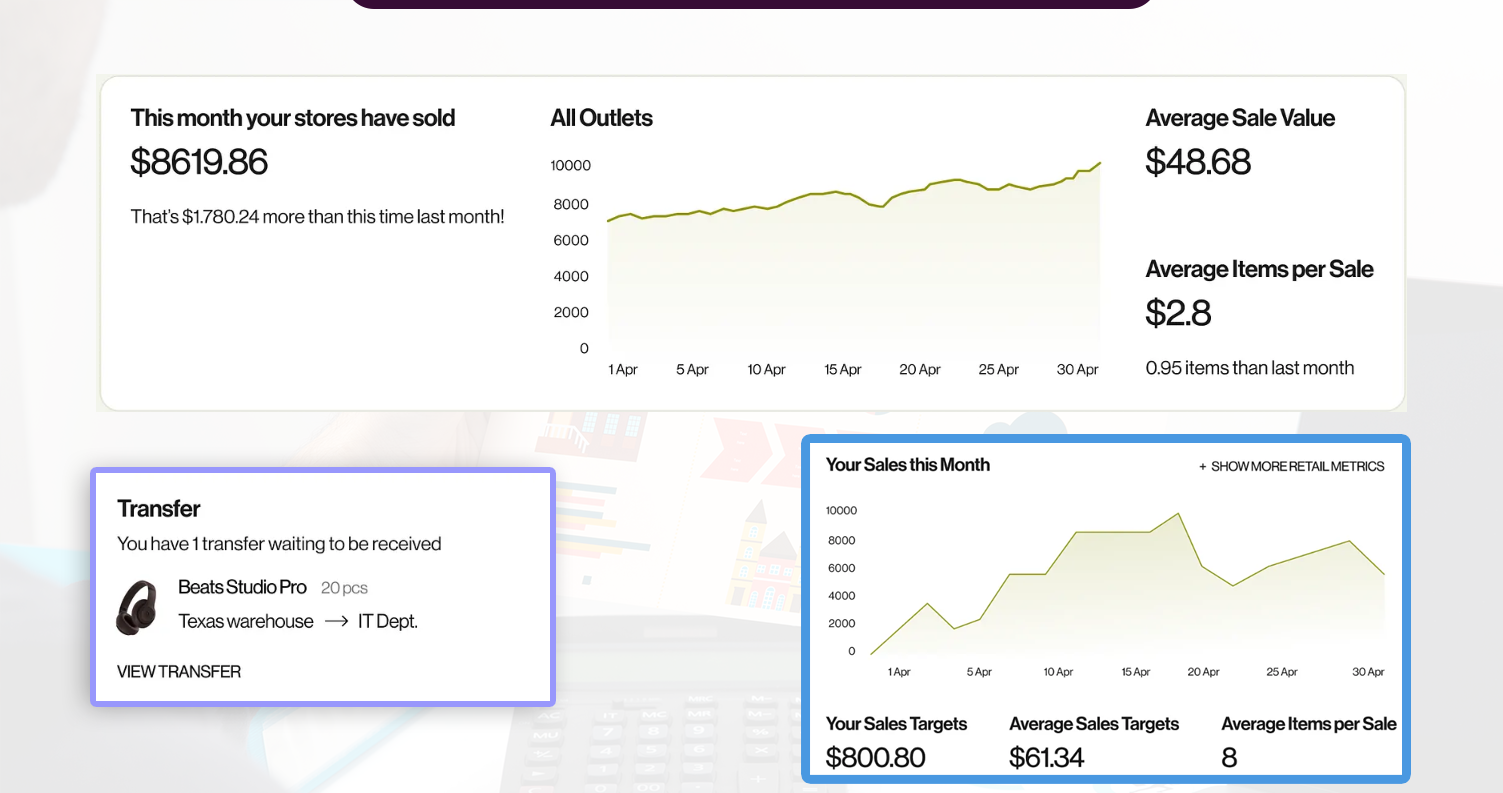Click the "1 Apr" label on the All Outlets chart
The height and width of the screenshot is (793, 1503).
point(622,369)
